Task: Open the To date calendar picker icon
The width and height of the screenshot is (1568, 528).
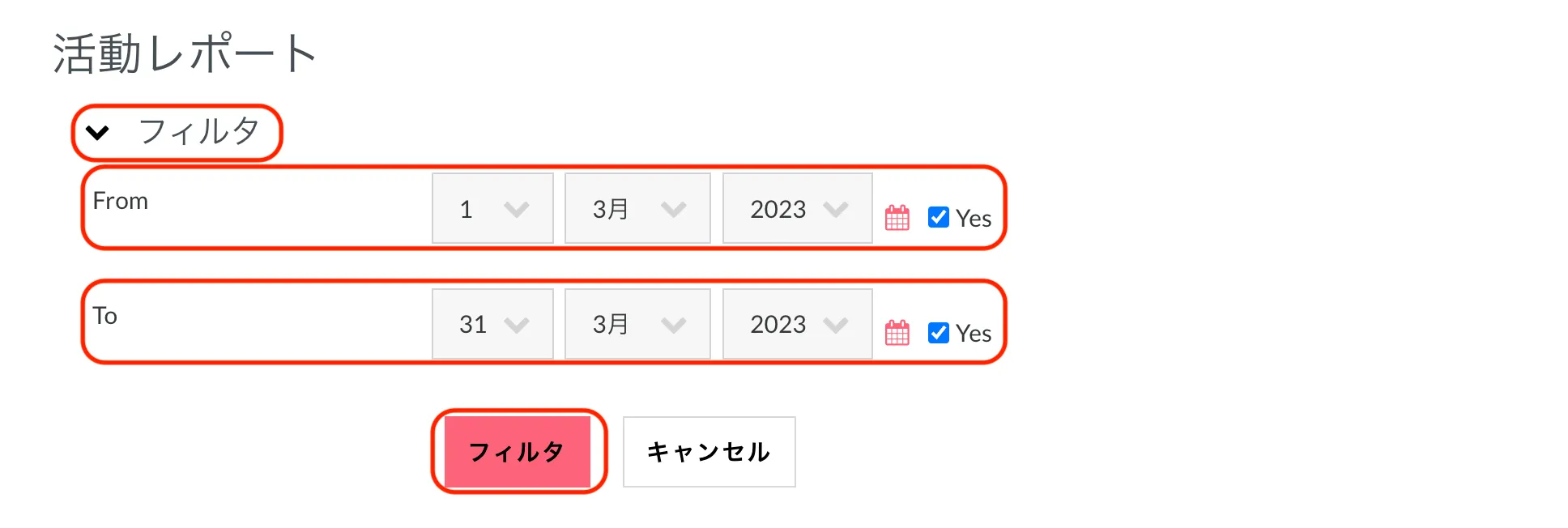Action: pos(897,332)
